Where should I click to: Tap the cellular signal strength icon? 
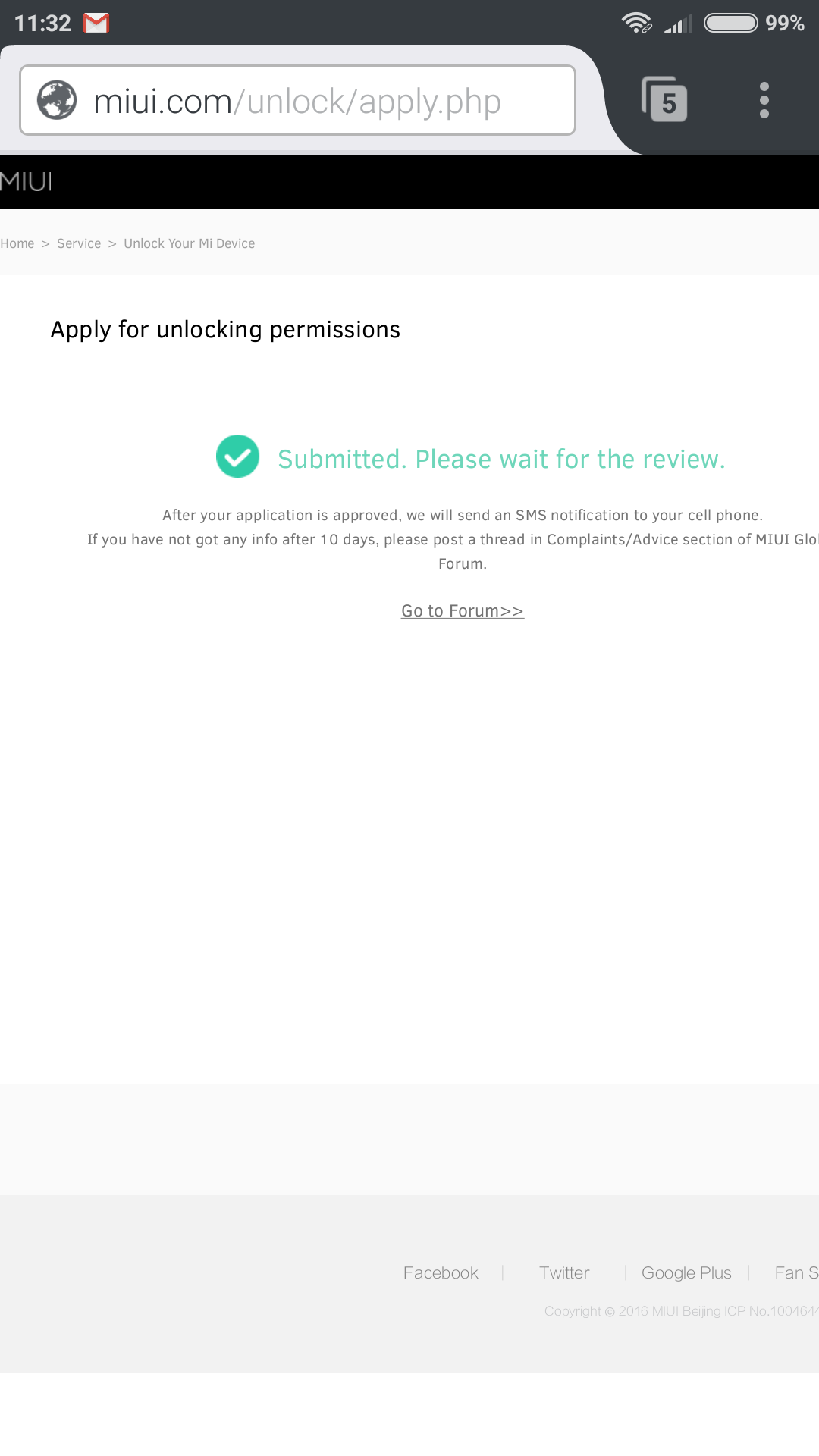[678, 24]
